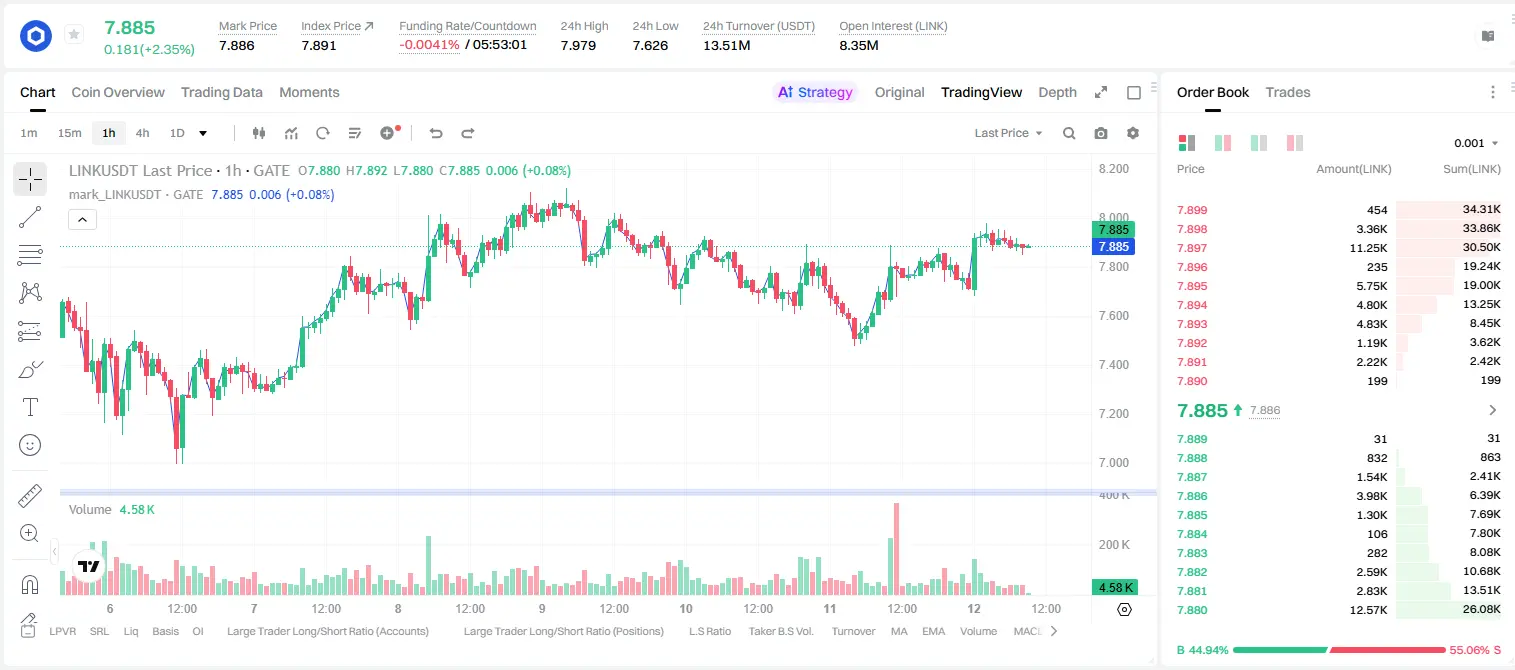Screen dimensions: 1515x670
Task: Select the text annotation tool
Action: point(30,407)
